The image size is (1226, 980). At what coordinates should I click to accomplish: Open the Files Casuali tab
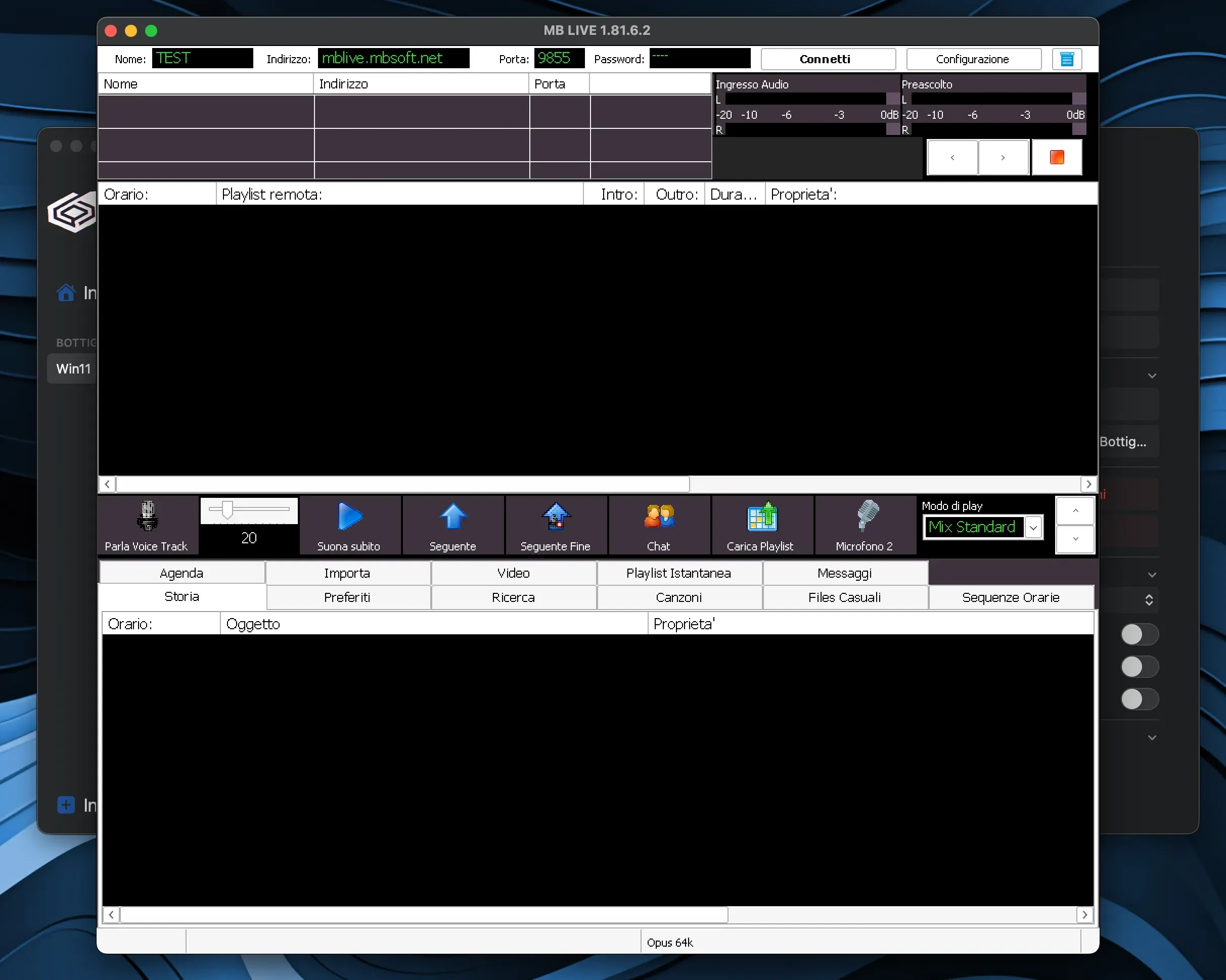pos(845,597)
